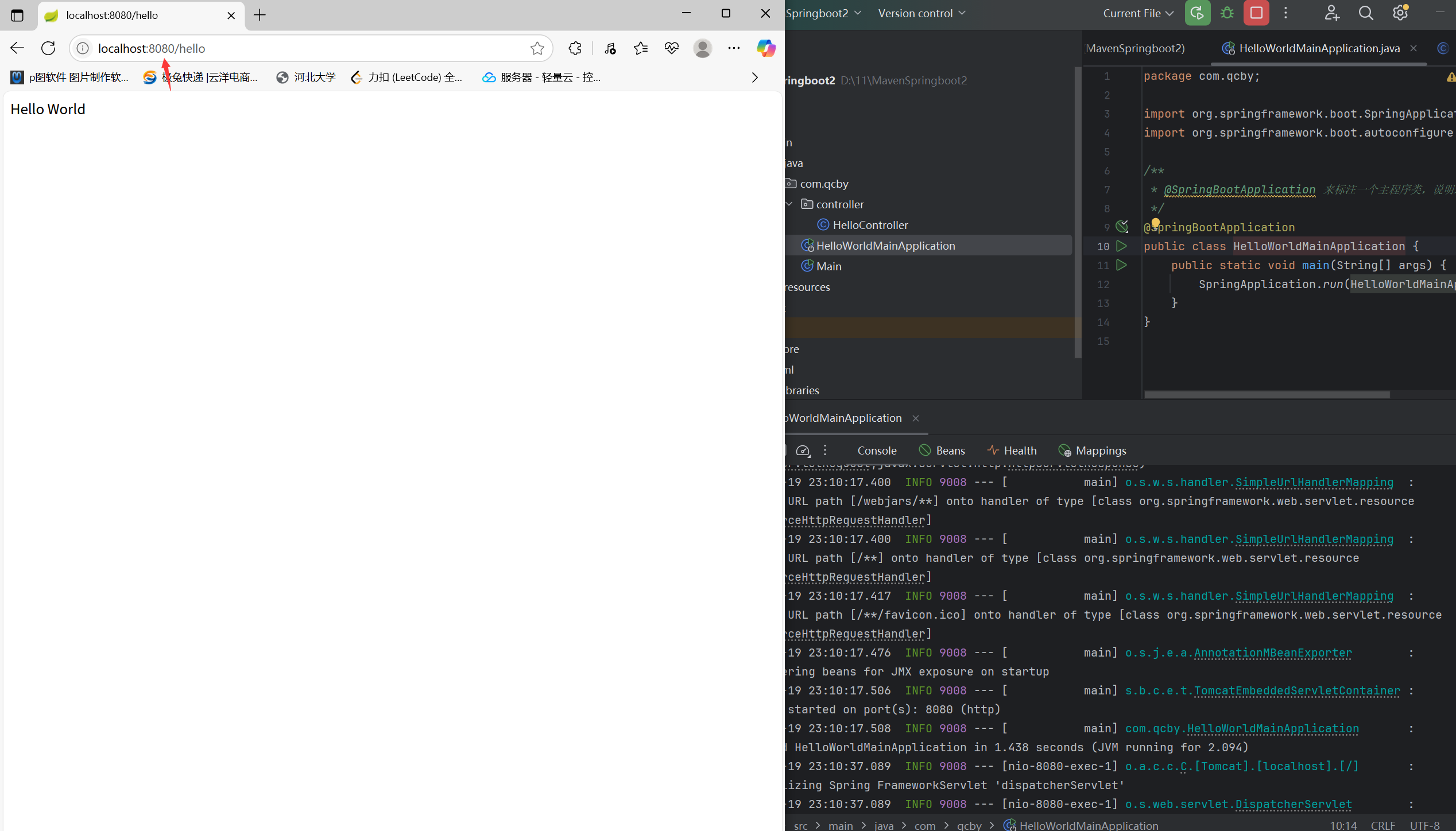Open SimpleUrlHandlerMapping link for /webjars path

pos(1314,483)
